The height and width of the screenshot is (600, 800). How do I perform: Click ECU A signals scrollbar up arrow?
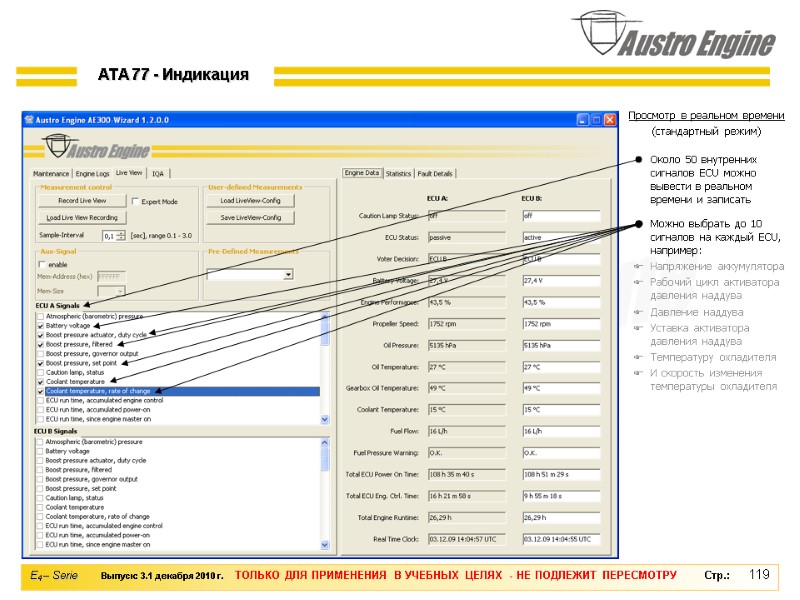pos(325,316)
